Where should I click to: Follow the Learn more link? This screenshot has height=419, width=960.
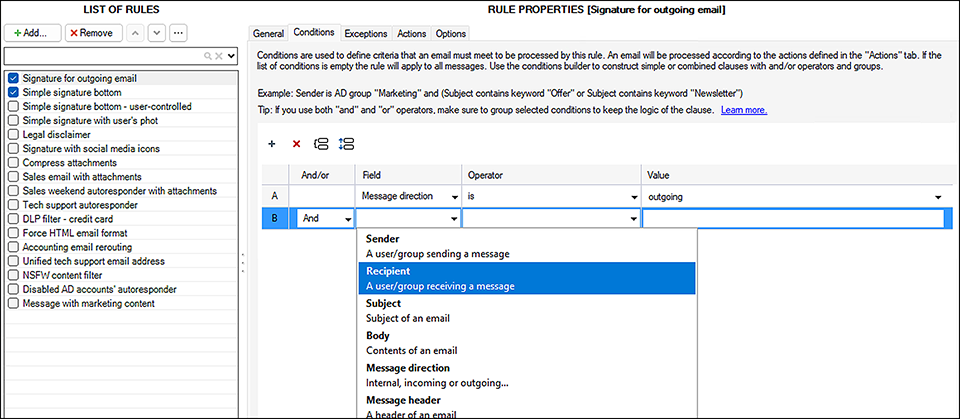tap(744, 110)
